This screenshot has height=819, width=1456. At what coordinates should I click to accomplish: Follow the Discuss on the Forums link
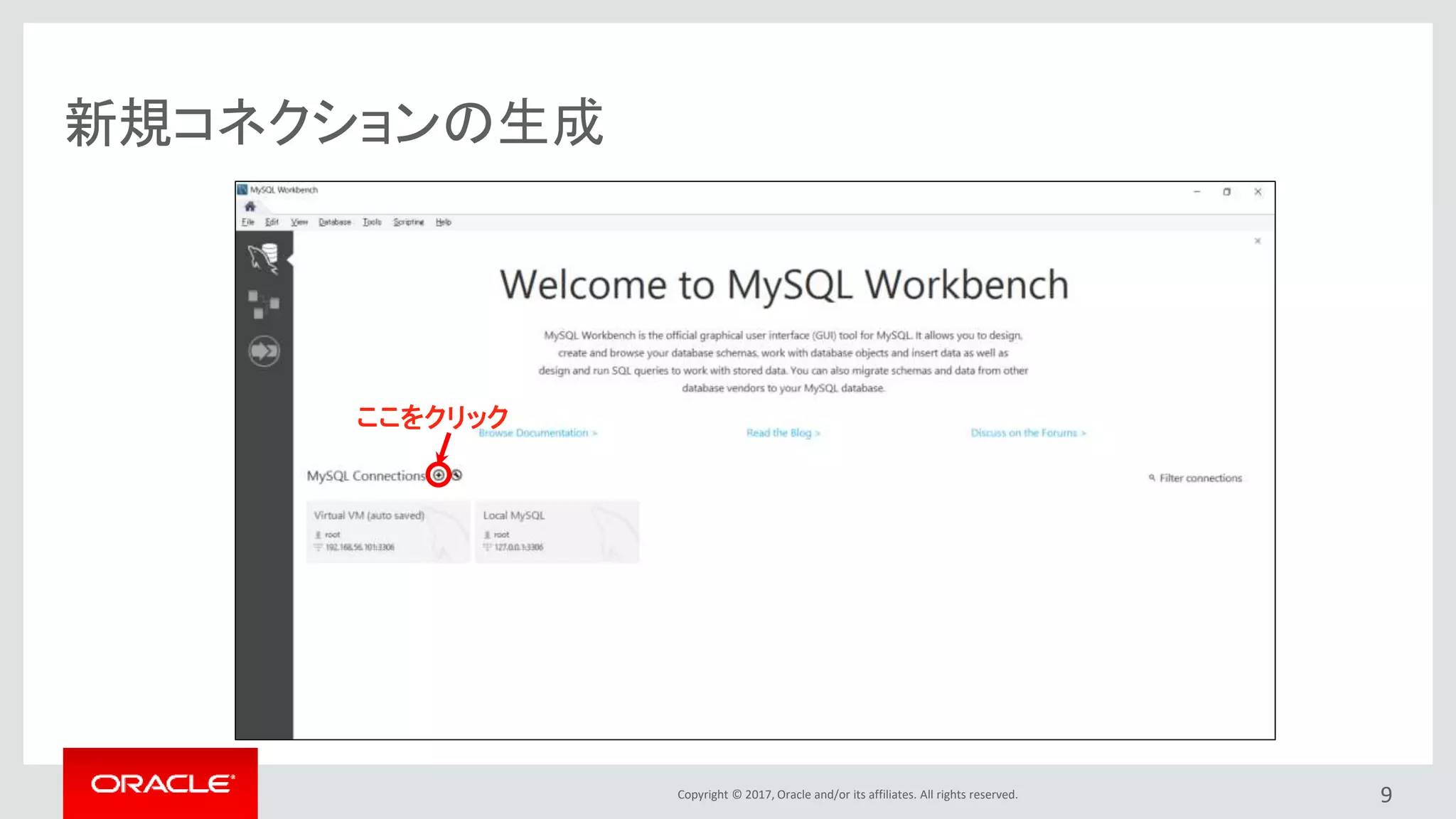pyautogui.click(x=1028, y=433)
